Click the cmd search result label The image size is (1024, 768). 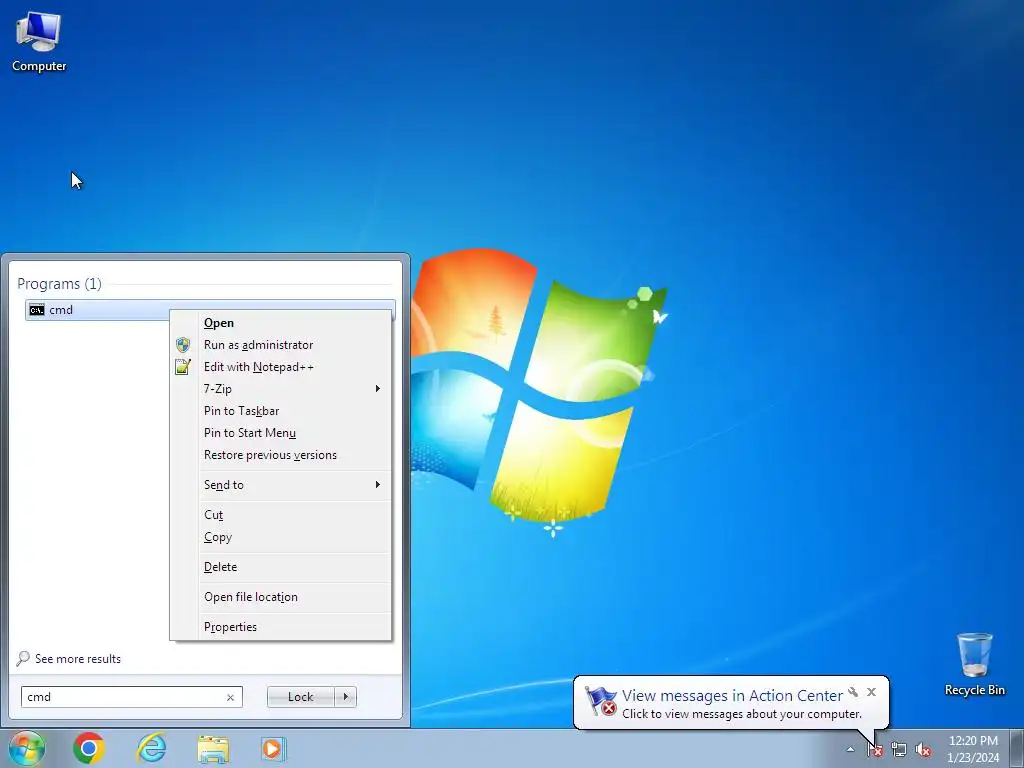[61, 310]
